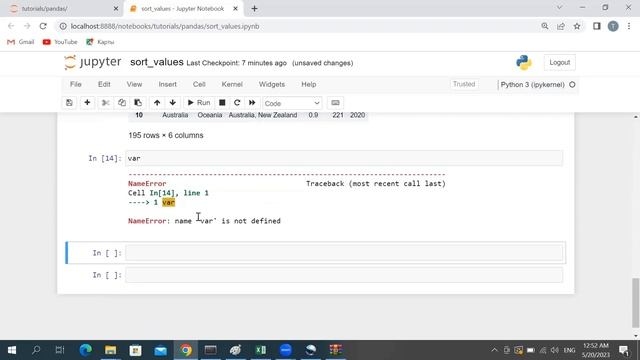This screenshot has width=640, height=360.
Task: Click the Python logo icon
Action: point(524,62)
